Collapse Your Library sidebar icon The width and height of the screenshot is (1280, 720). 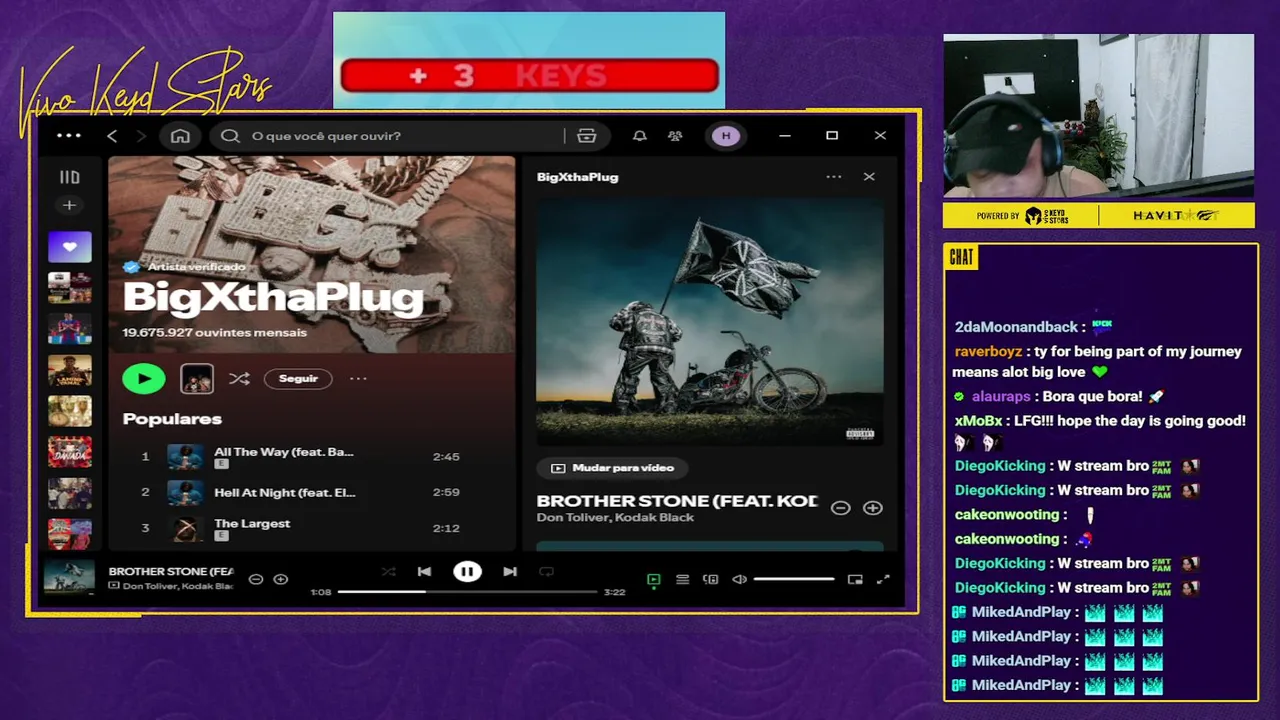coord(69,177)
